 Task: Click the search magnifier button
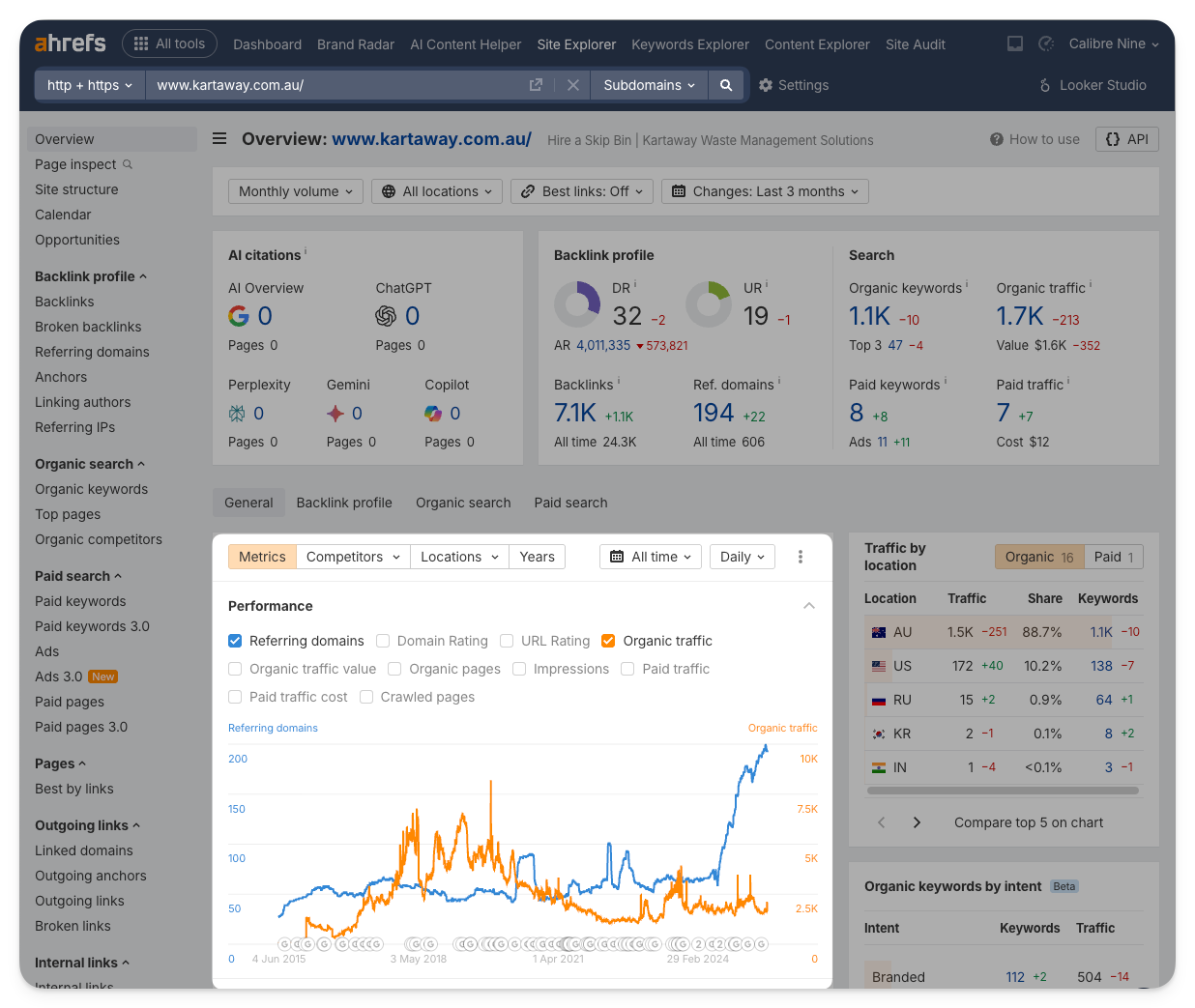coord(725,85)
